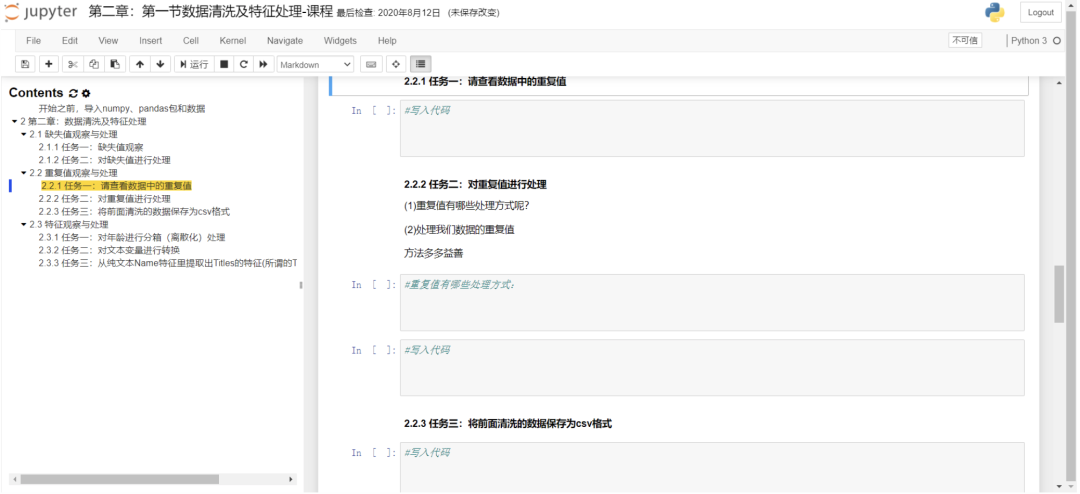Move selected cell up arrow
Screen dimensions: 1080x494
[x=140, y=64]
